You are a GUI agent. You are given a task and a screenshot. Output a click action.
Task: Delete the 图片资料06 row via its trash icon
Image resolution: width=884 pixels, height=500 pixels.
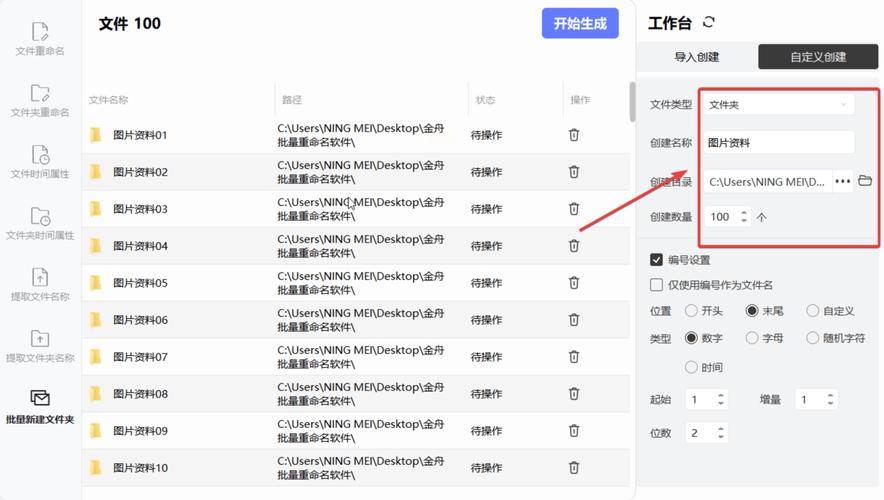(574, 320)
